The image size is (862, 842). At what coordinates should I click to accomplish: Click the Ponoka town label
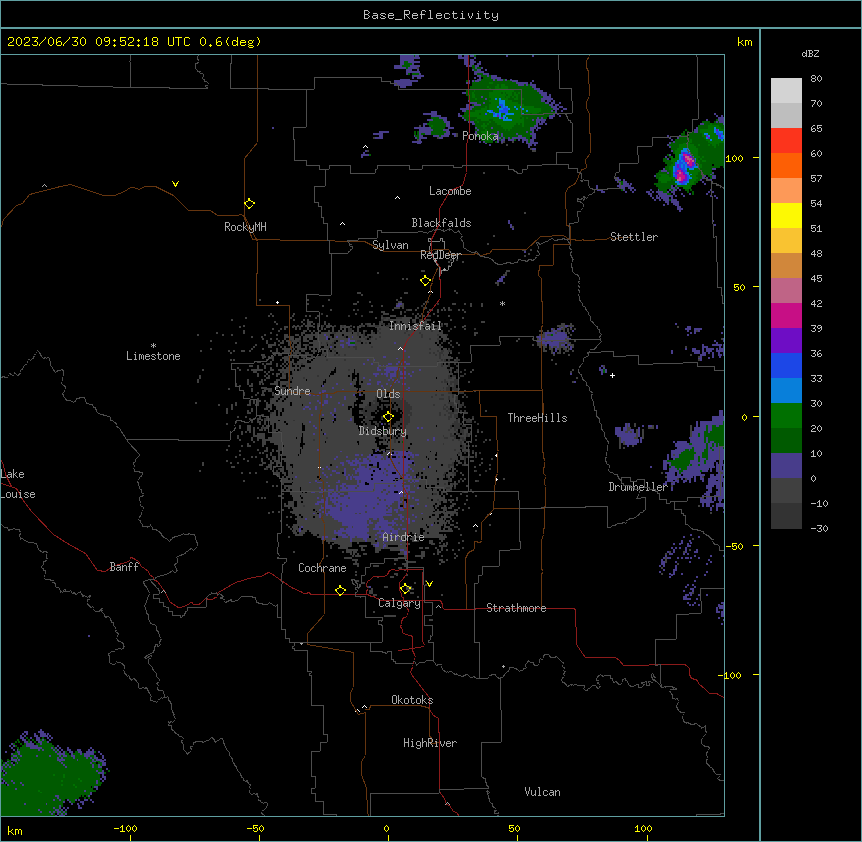480,136
